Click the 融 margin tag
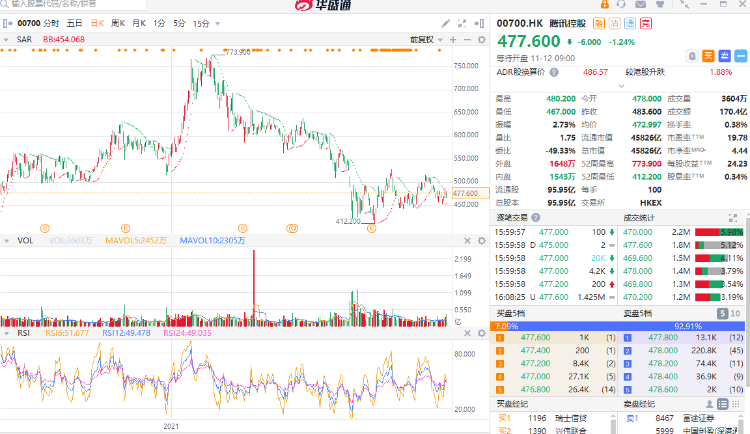Image resolution: width=750 pixels, height=434 pixels. [x=599, y=23]
